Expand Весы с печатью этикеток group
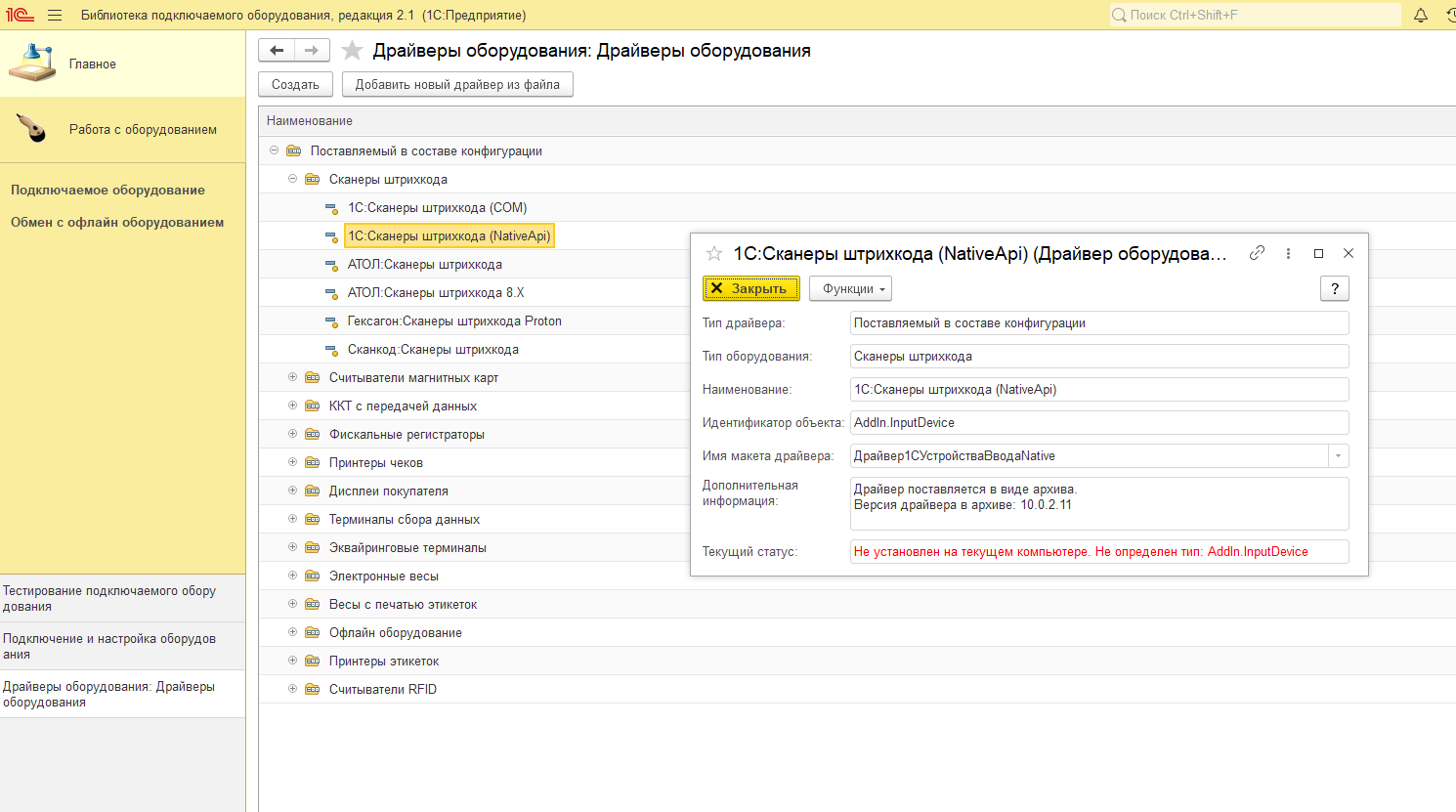1456x812 pixels. pyautogui.click(x=292, y=604)
